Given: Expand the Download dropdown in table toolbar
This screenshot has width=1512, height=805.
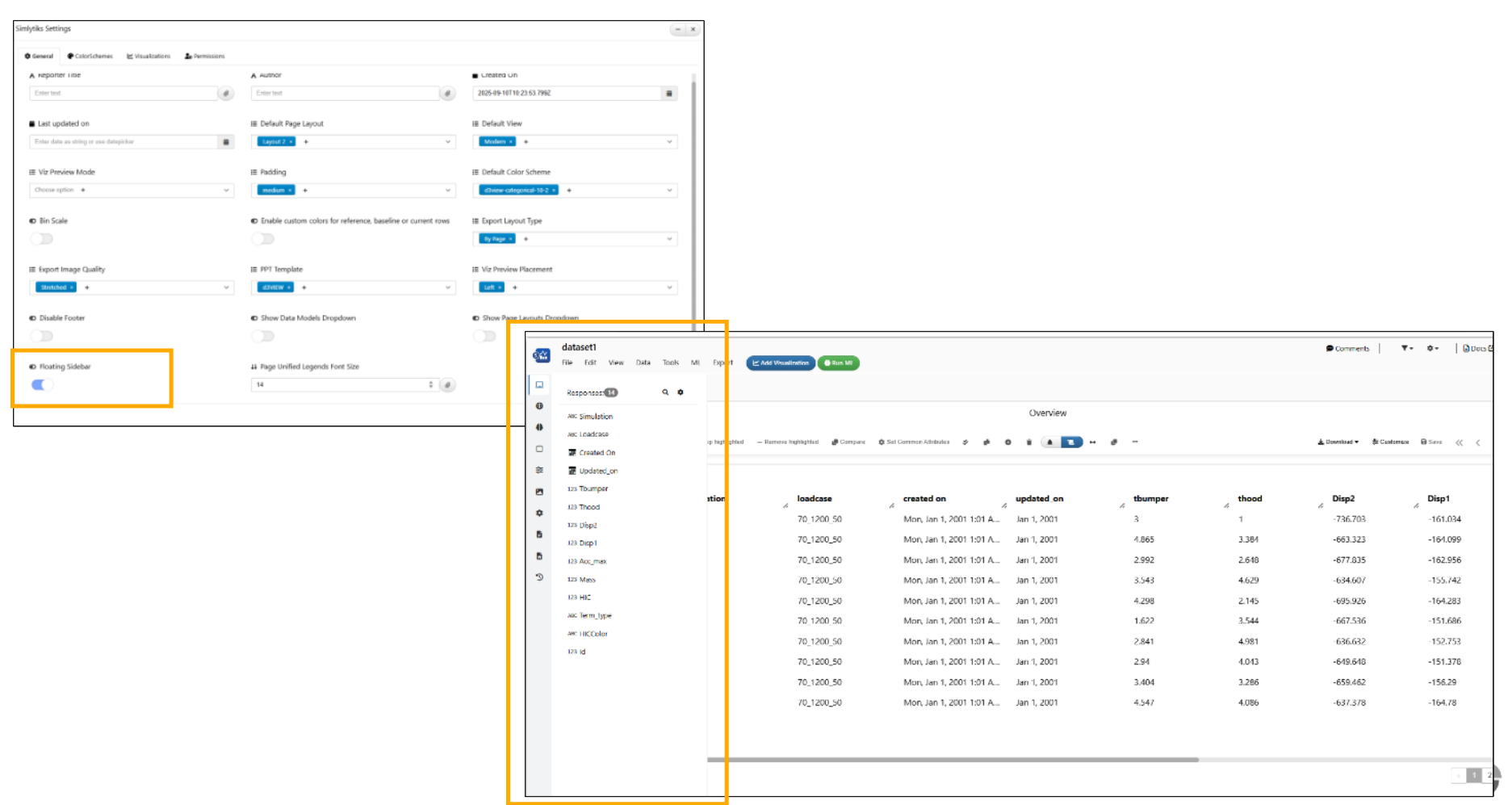Looking at the screenshot, I should pyautogui.click(x=1338, y=442).
